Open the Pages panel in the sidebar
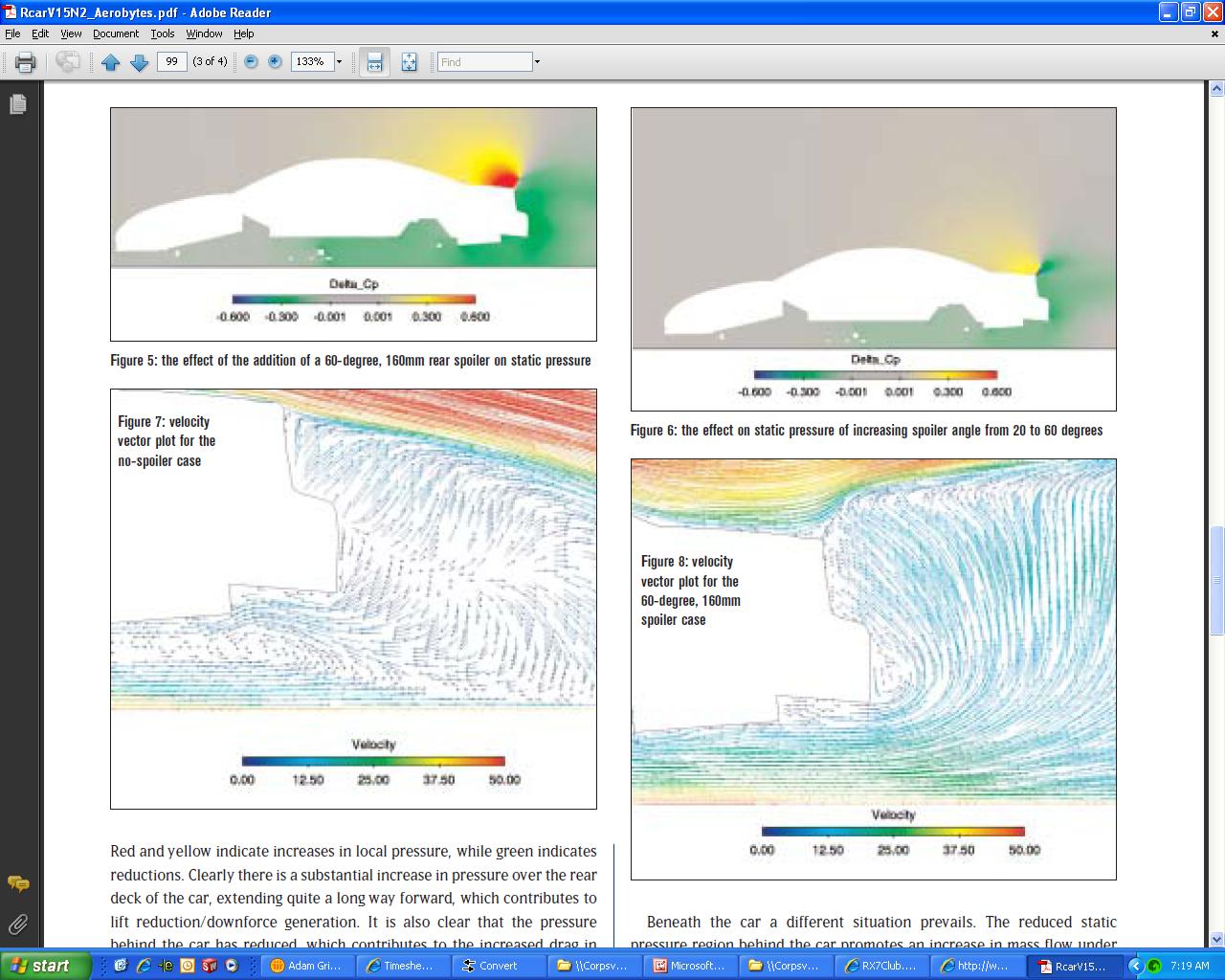Image resolution: width=1225 pixels, height=980 pixels. coord(17,104)
